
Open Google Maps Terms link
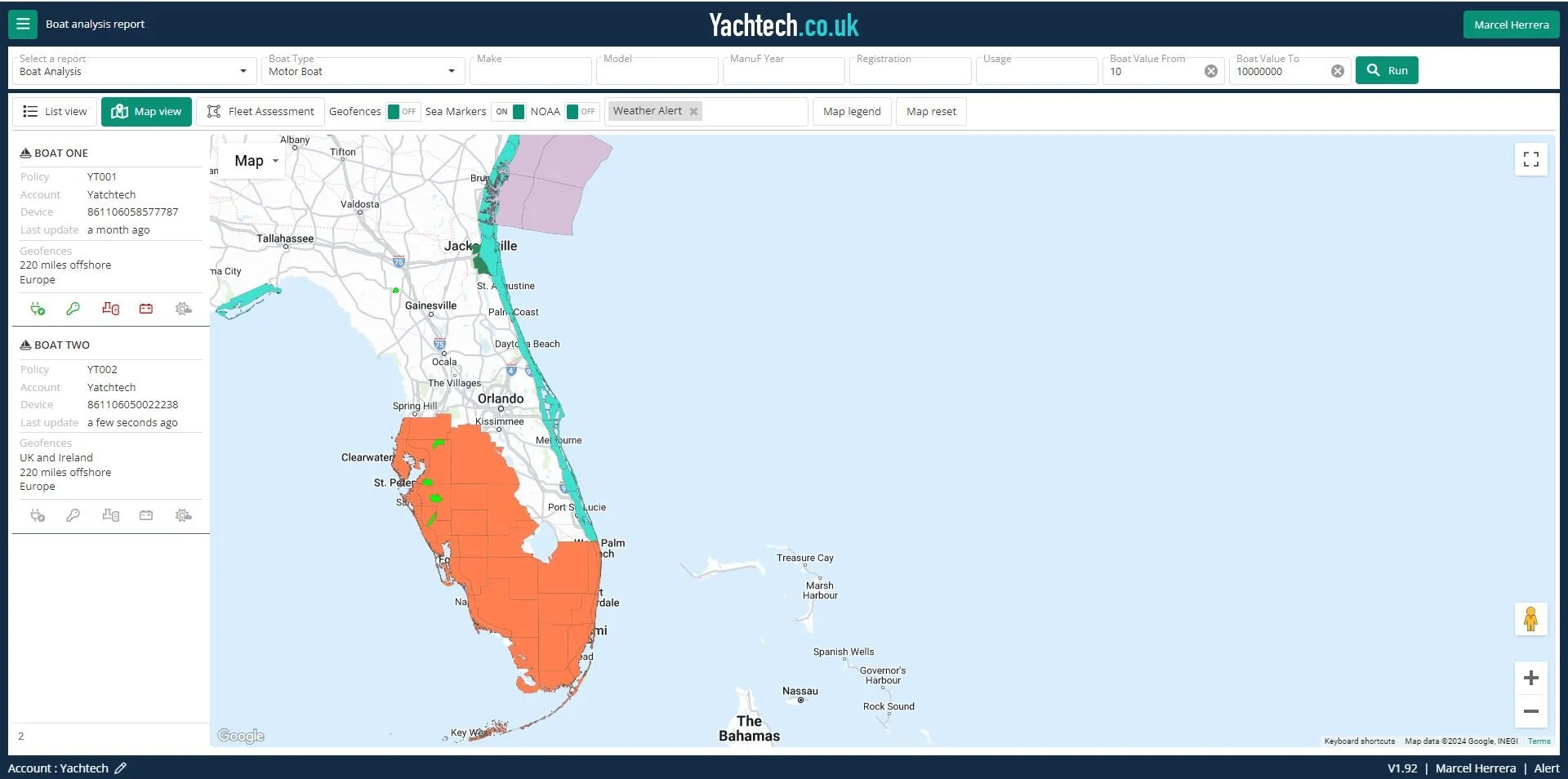1539,741
